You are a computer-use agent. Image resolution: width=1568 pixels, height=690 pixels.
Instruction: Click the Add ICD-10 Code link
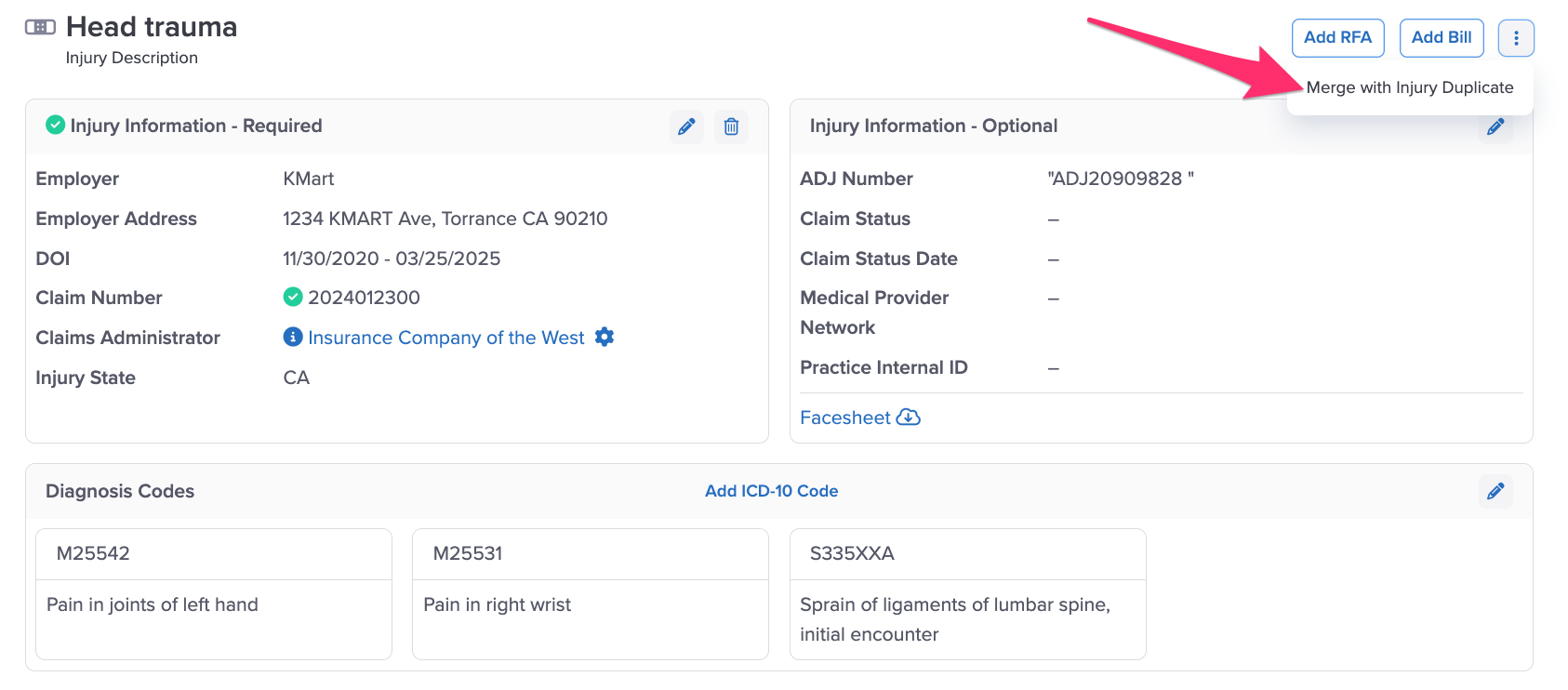[x=772, y=491]
